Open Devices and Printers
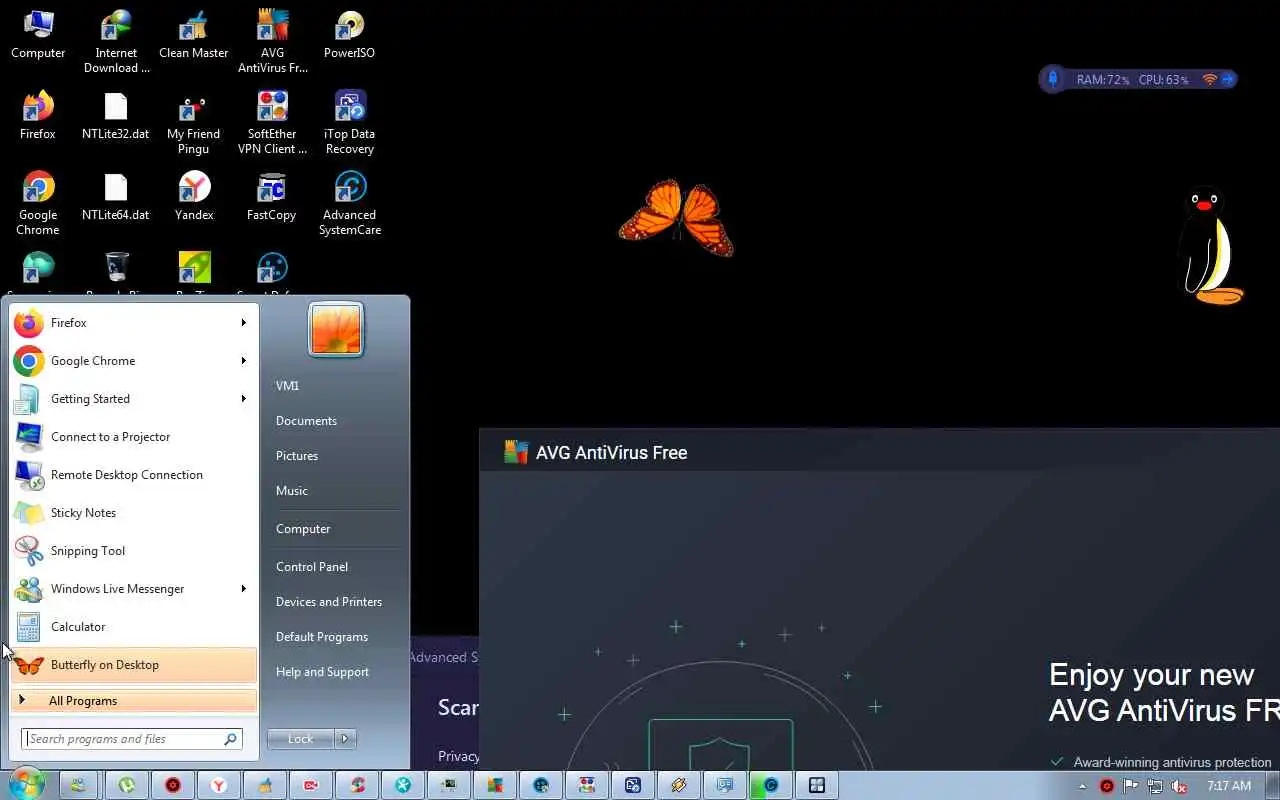The image size is (1280, 800). point(329,602)
